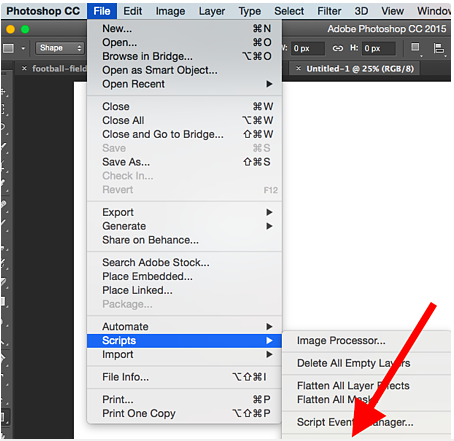Viewport: 454px width, 441px height.
Task: Select Browse in Bridge...
Action: (184, 56)
